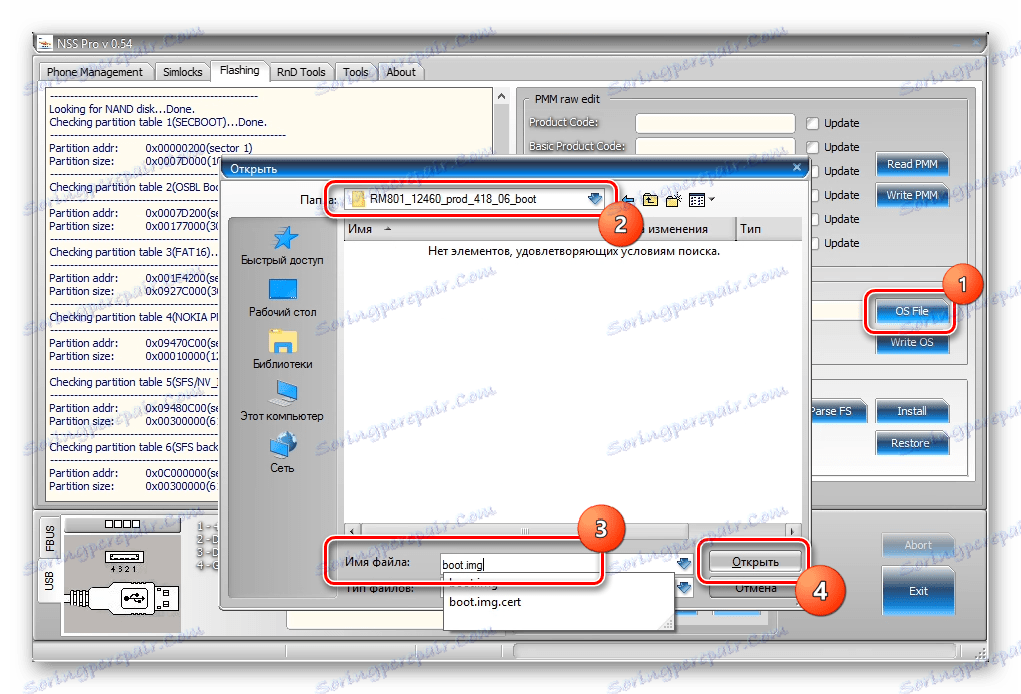
Task: Select This PC (Этот компьютер) in sidebar
Action: (283, 401)
